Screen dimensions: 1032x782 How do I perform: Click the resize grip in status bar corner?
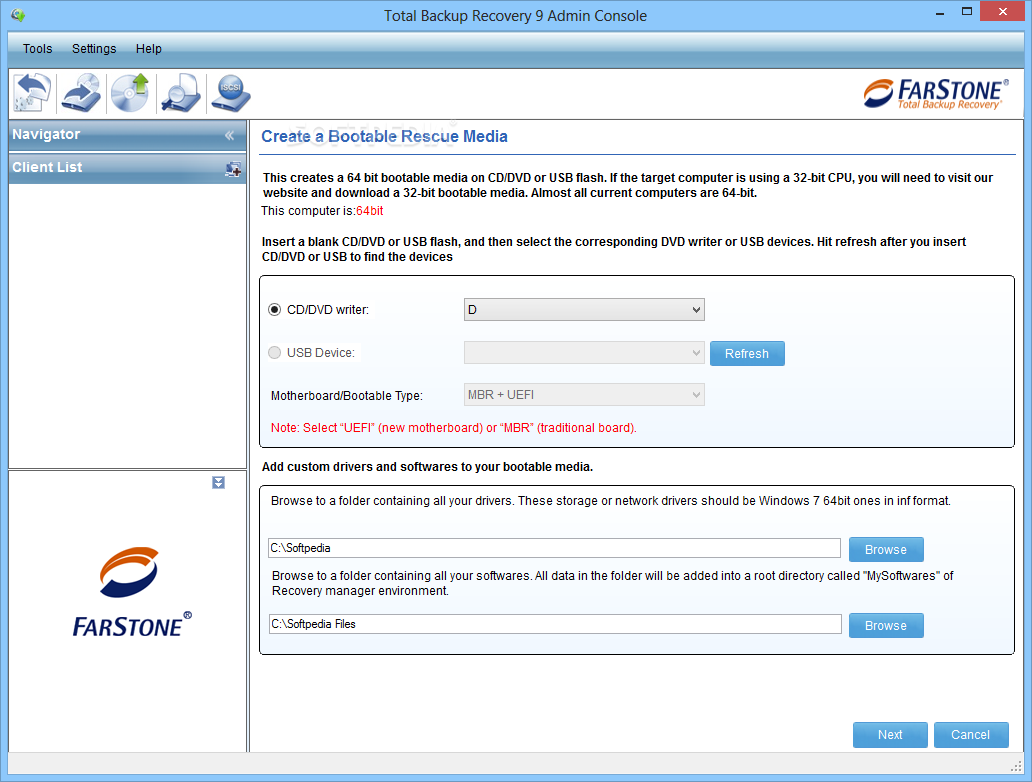(x=1016, y=766)
